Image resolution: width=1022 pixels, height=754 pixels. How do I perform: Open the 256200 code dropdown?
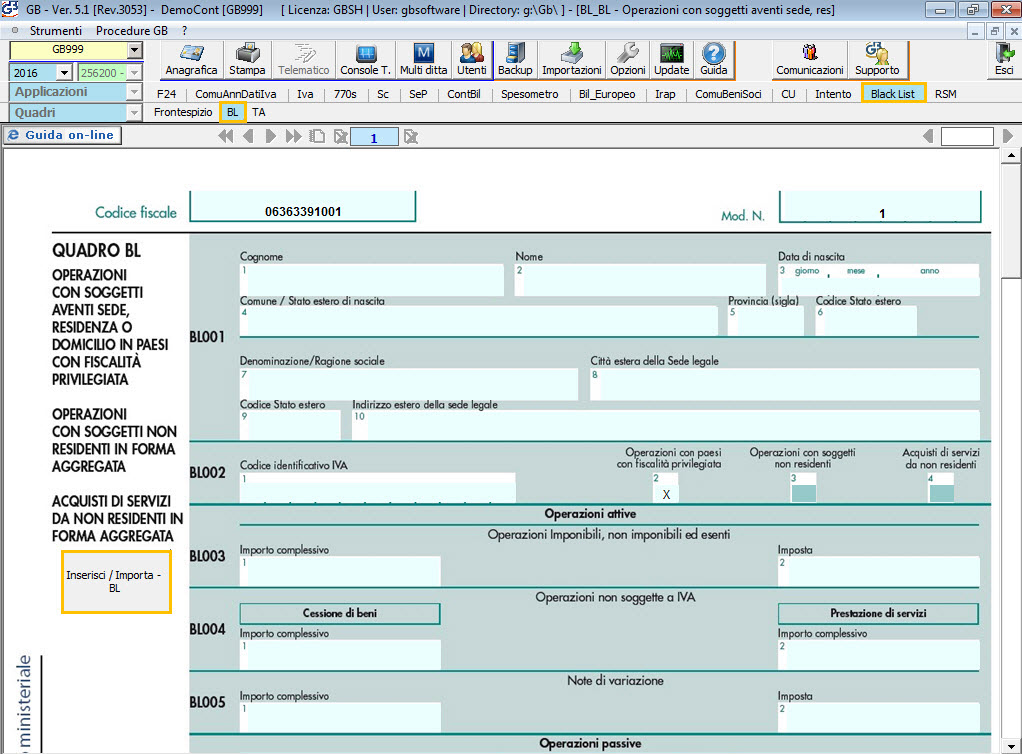click(134, 72)
